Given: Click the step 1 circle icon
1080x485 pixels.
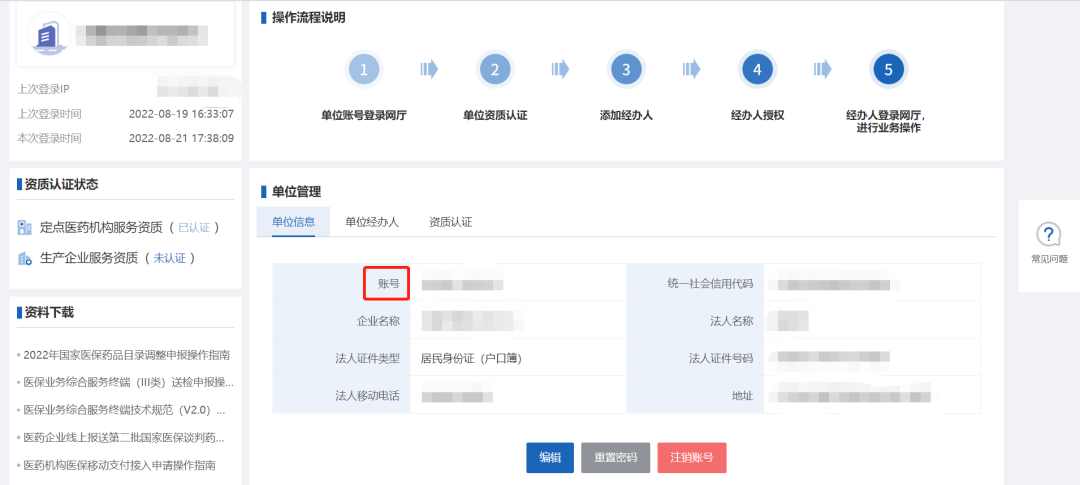Looking at the screenshot, I should pyautogui.click(x=364, y=70).
